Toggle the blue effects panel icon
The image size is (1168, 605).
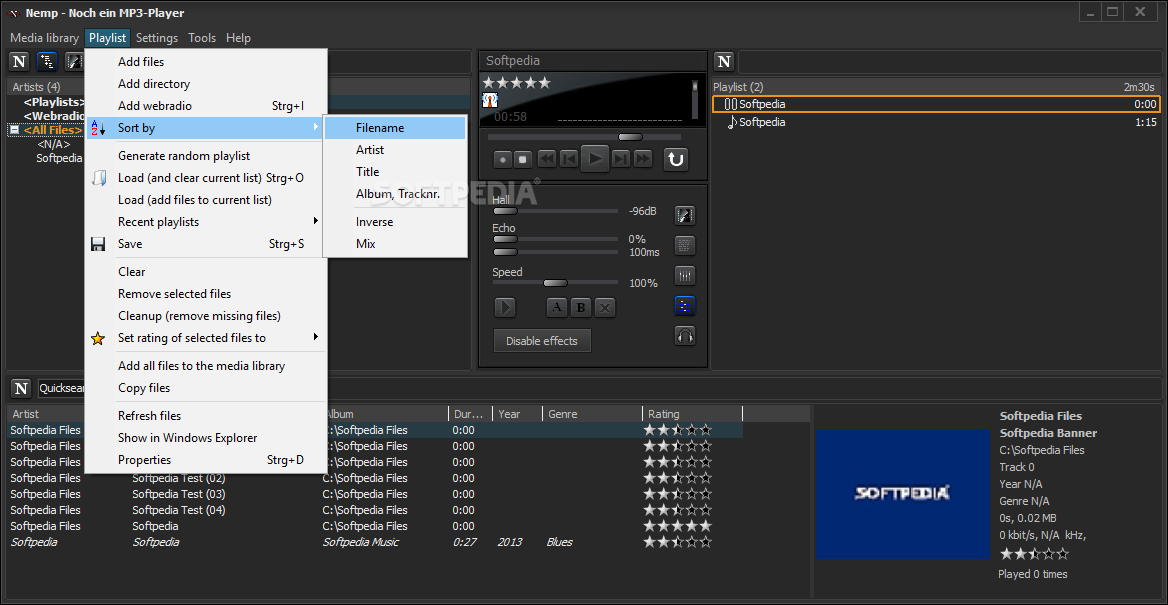(x=685, y=305)
